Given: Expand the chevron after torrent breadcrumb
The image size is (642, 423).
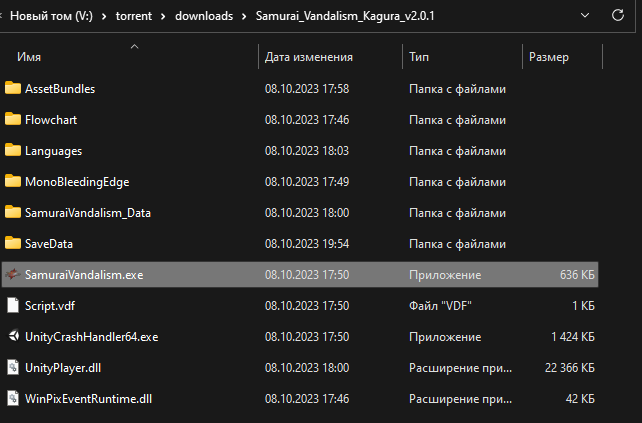Looking at the screenshot, I should 163,16.
